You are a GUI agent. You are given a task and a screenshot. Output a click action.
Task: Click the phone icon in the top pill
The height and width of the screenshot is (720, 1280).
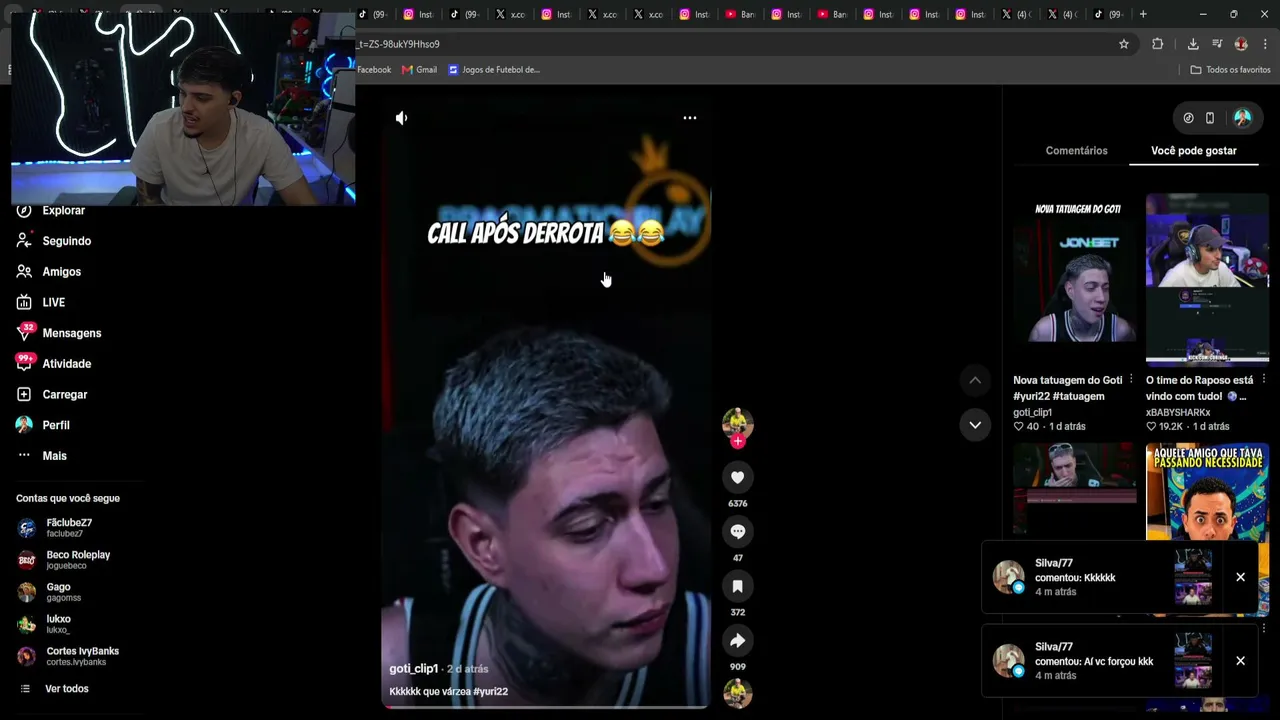[x=1210, y=118]
